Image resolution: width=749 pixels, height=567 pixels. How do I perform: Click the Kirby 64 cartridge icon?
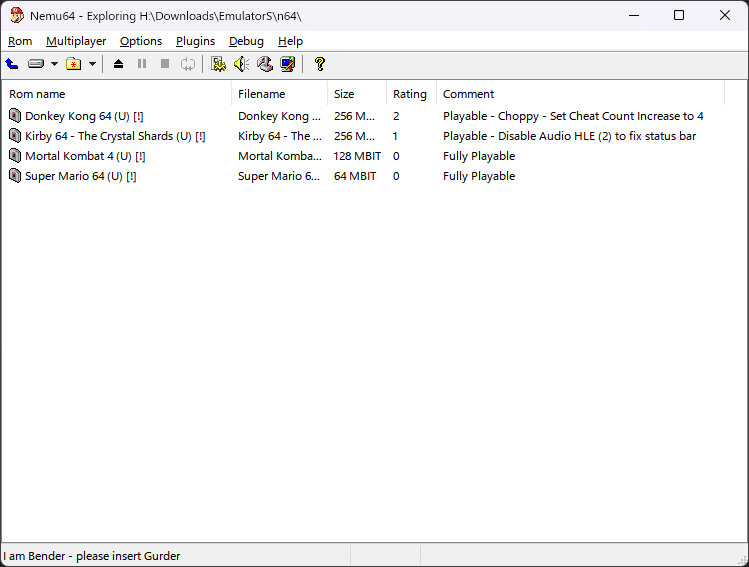(x=15, y=136)
